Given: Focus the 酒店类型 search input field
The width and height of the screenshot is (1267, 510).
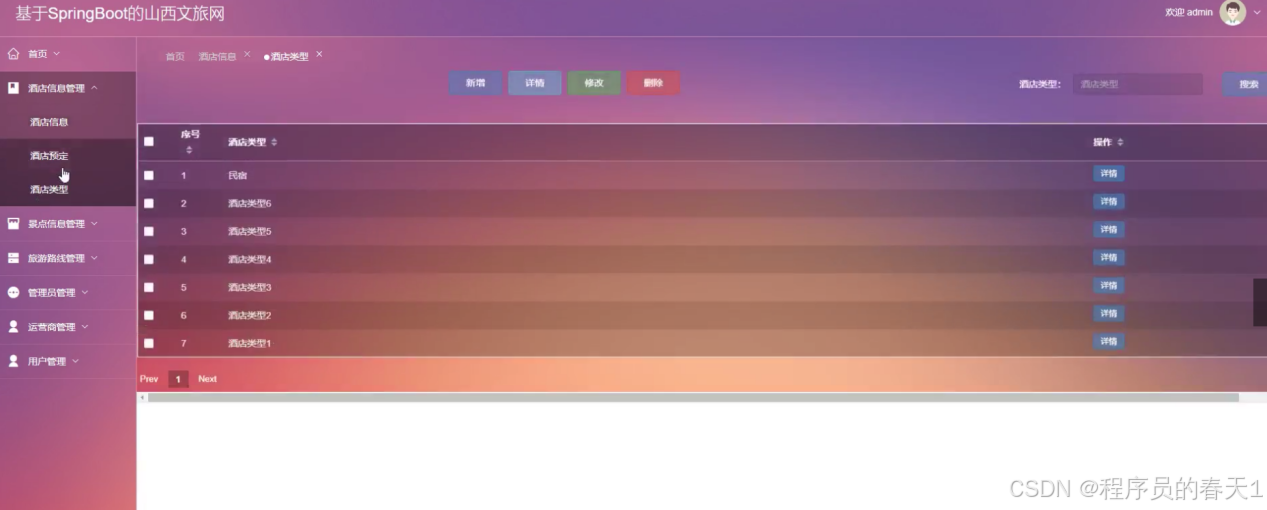Looking at the screenshot, I should (1138, 84).
